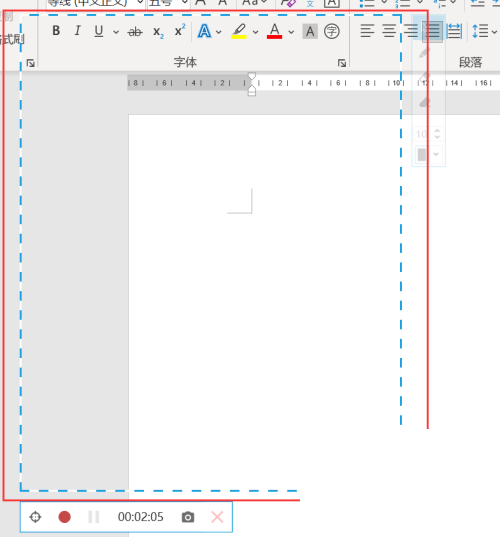Apply character shading icon
Image resolution: width=500 pixels, height=537 pixels.
pos(310,32)
